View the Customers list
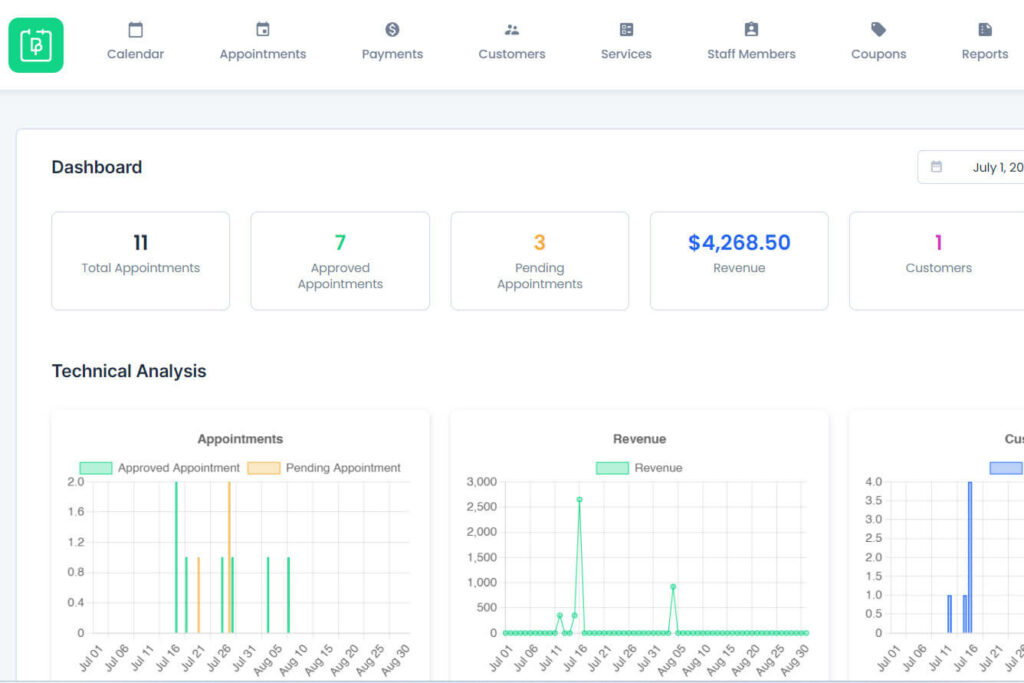 511,40
